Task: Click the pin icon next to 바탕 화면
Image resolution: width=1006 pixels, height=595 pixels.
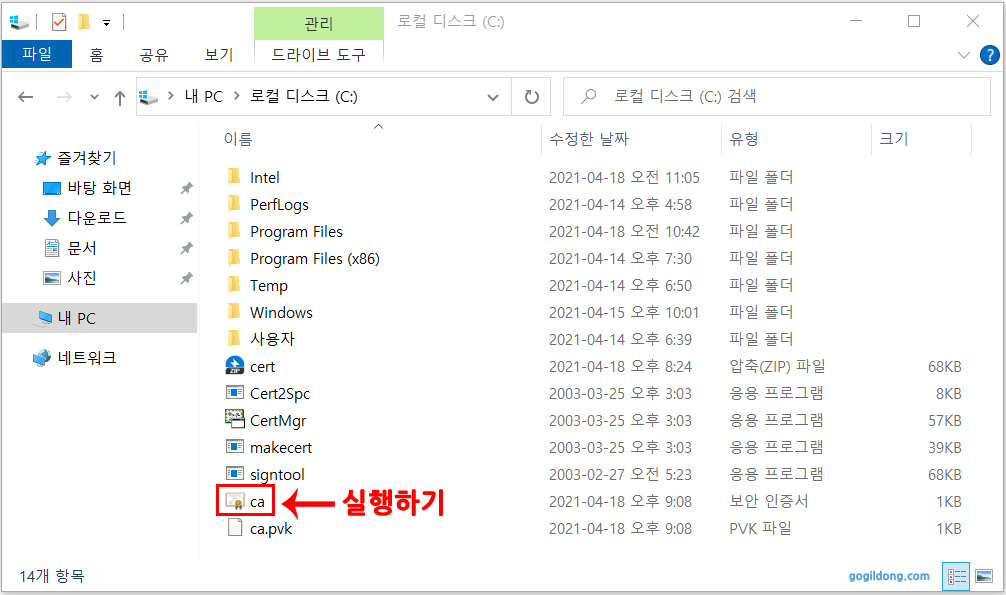Action: (x=186, y=188)
